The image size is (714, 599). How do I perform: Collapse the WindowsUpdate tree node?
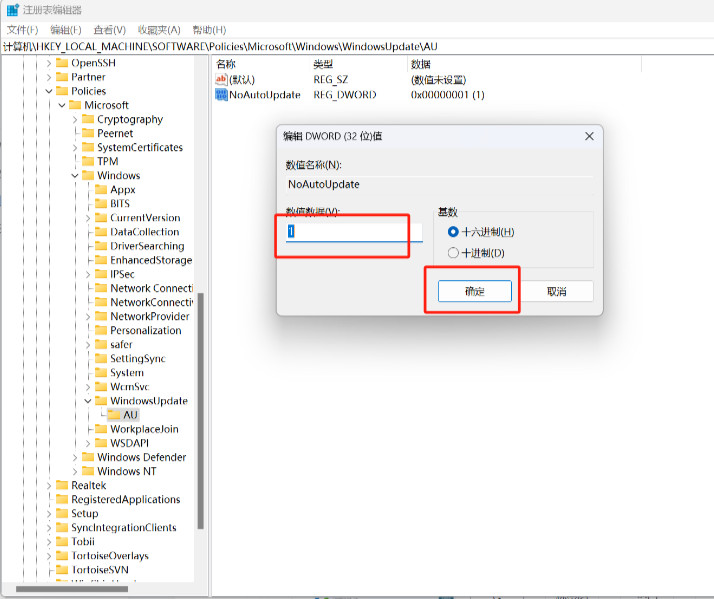click(88, 401)
